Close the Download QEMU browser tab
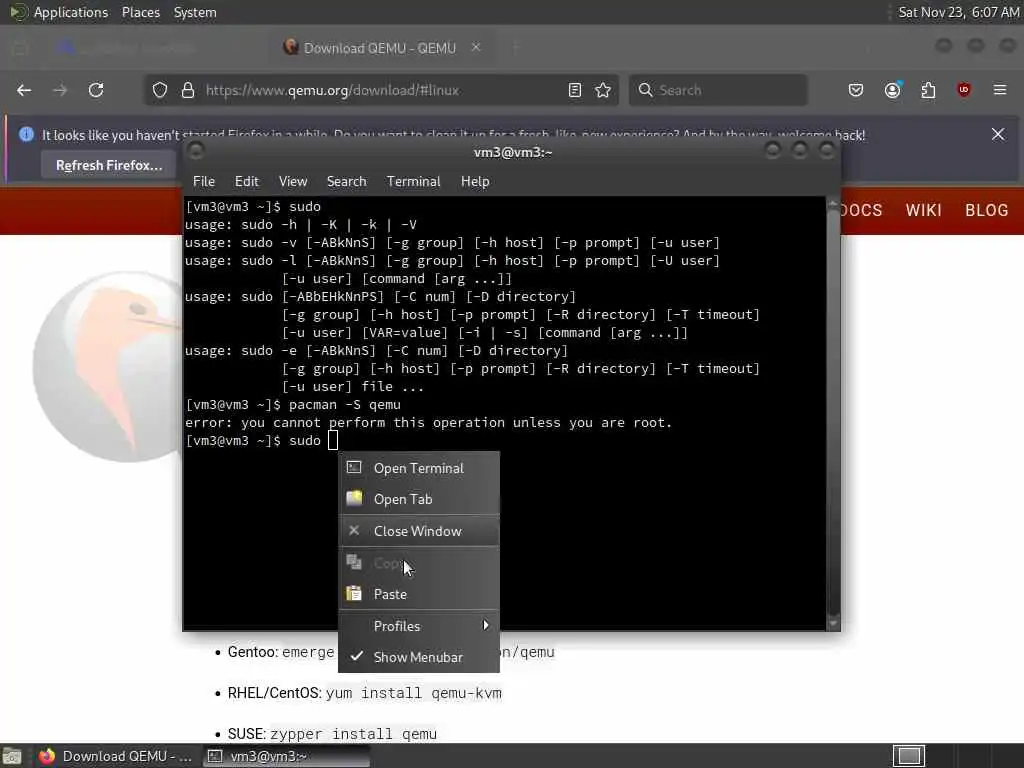The height and width of the screenshot is (768, 1024). [x=476, y=47]
